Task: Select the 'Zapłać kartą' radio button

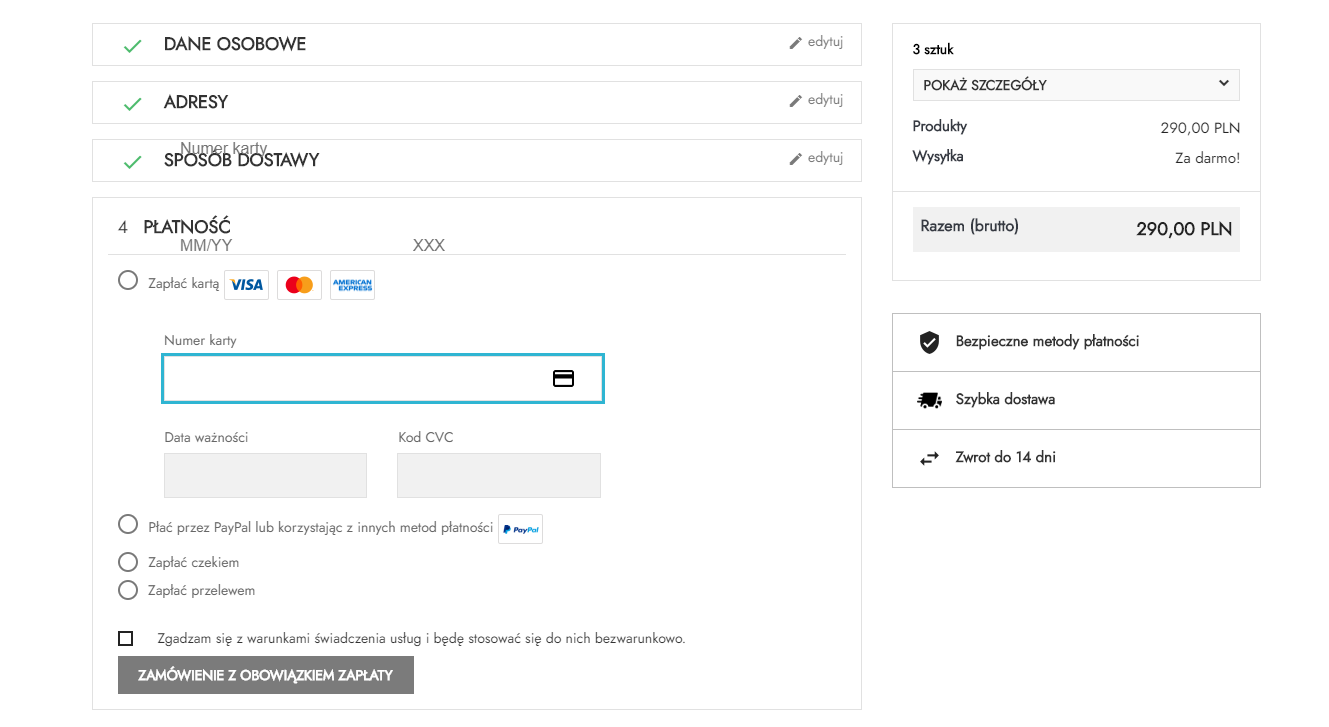Action: (x=128, y=280)
